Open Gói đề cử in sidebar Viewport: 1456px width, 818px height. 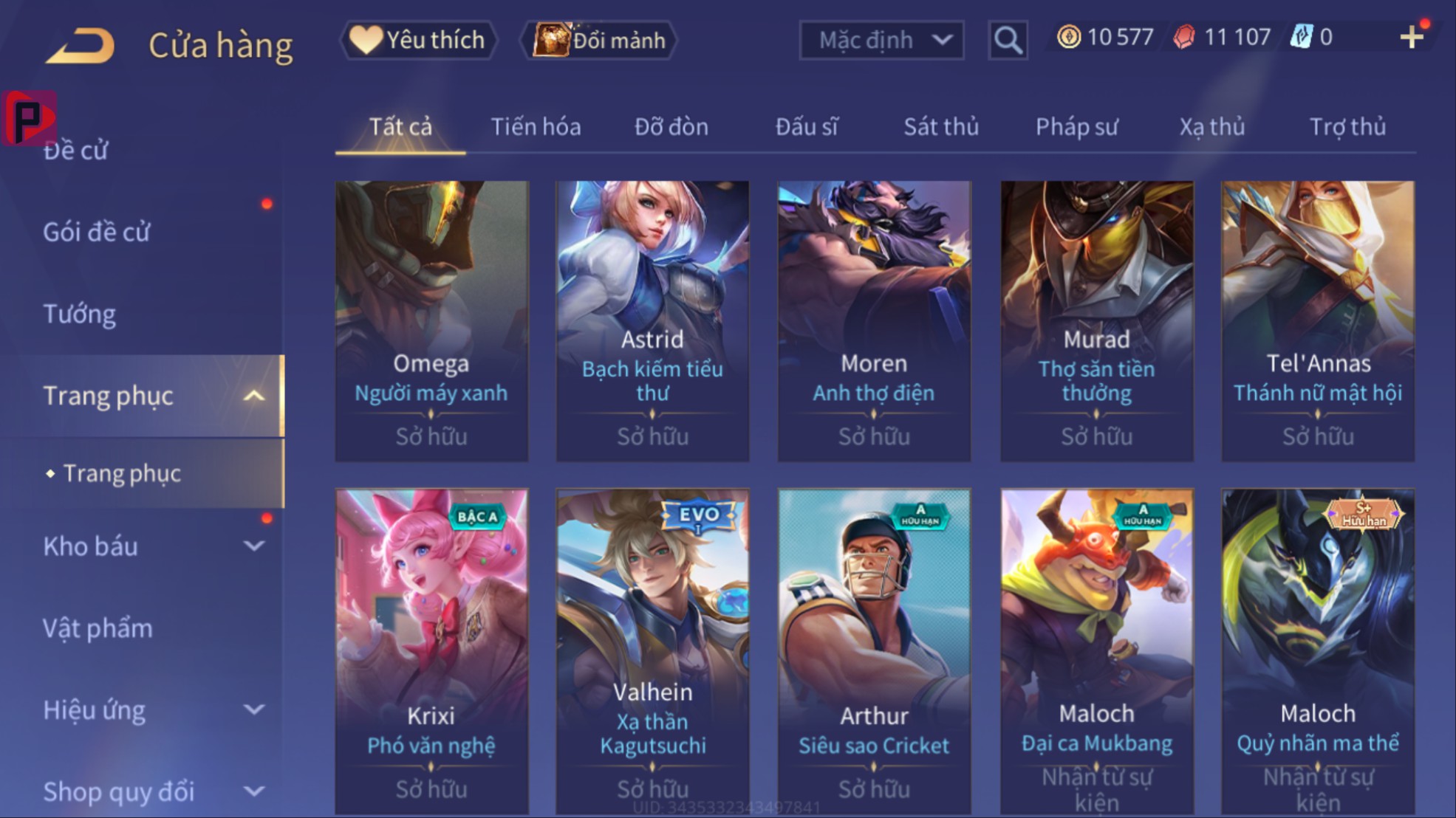(x=97, y=232)
